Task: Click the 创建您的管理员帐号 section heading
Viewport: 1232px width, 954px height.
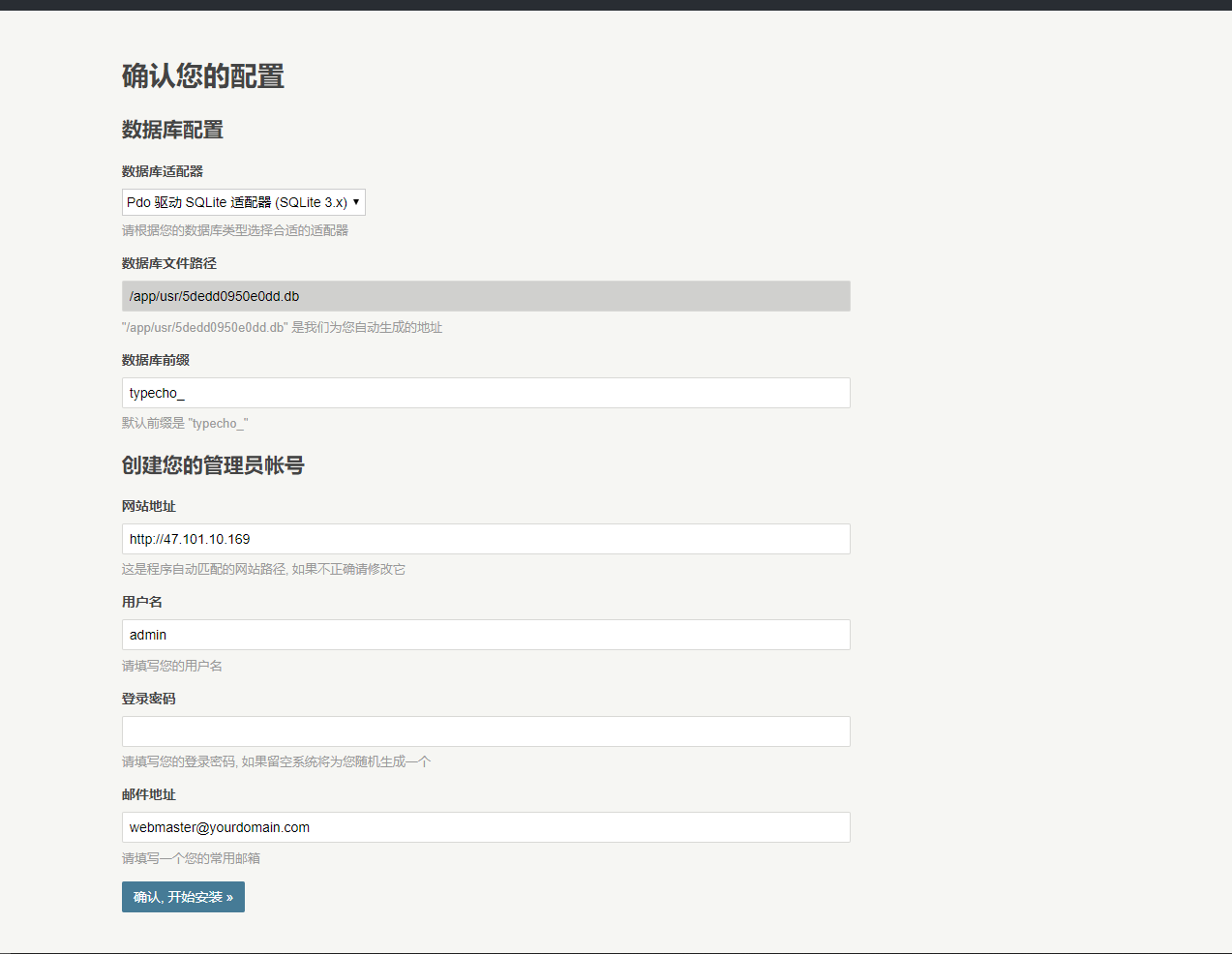Action: 213,465
